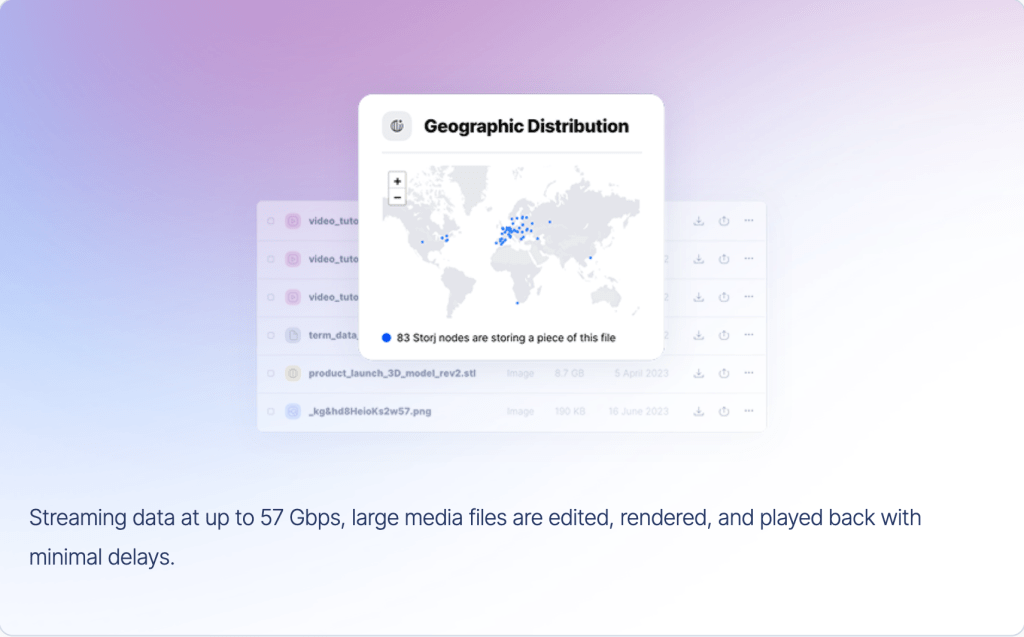
Task: Click the South Africa node on map
Action: point(517,302)
